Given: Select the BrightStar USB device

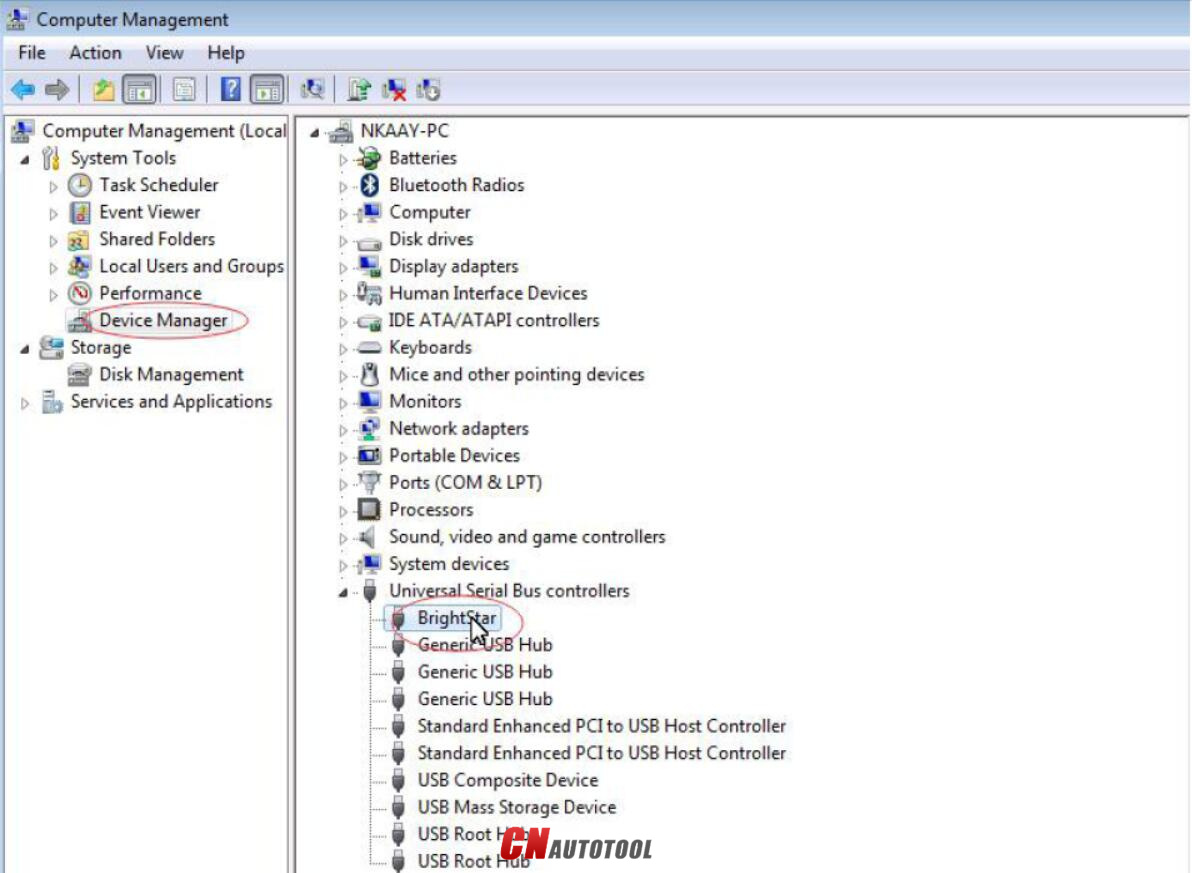Looking at the screenshot, I should tap(457, 618).
